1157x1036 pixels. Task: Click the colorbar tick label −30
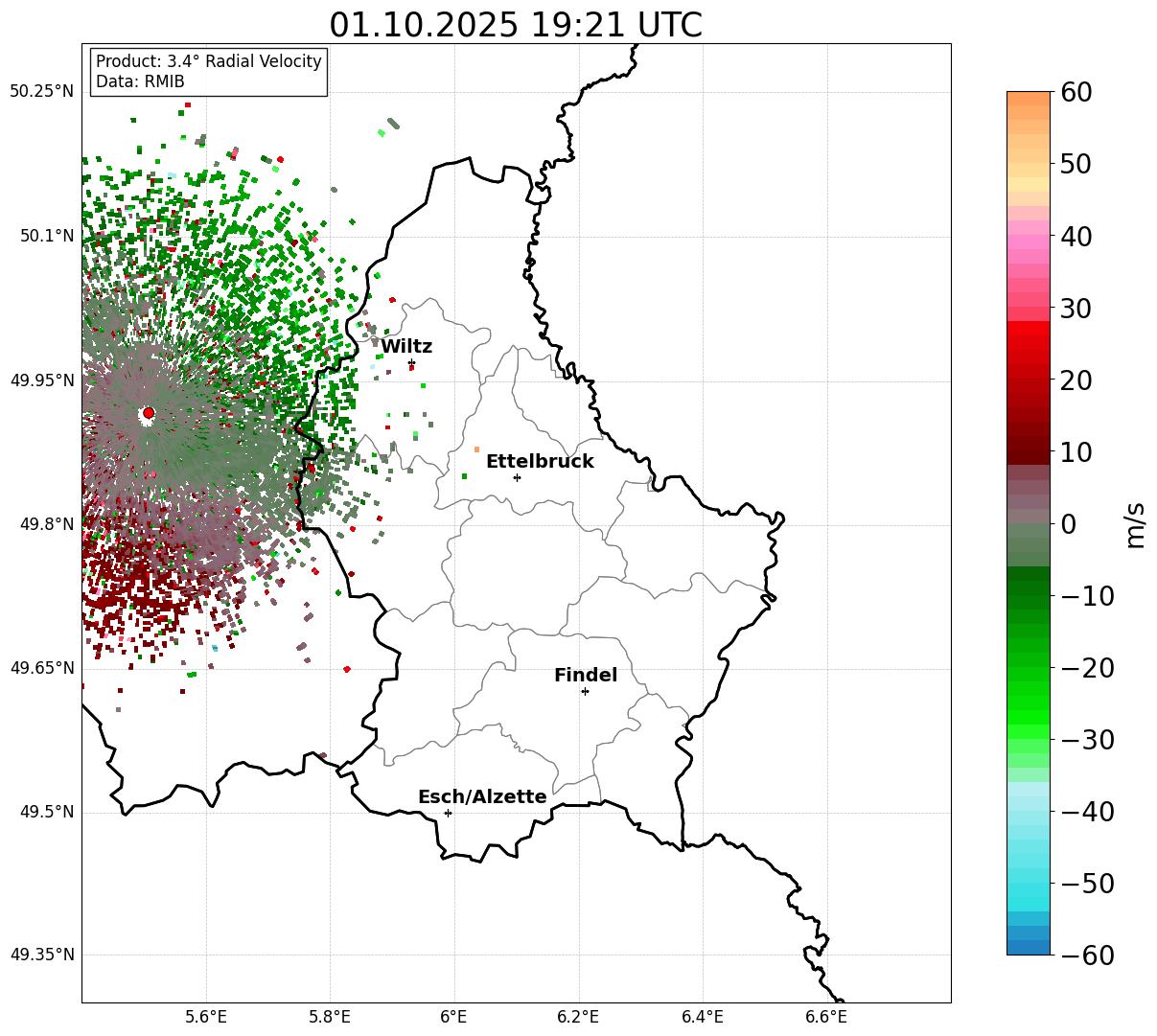[1087, 740]
